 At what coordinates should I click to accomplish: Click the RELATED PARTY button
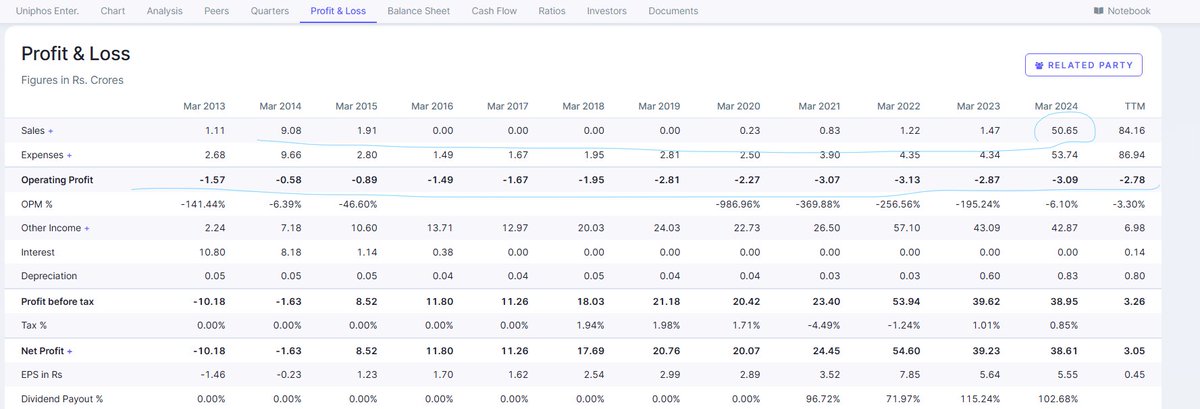1083,65
